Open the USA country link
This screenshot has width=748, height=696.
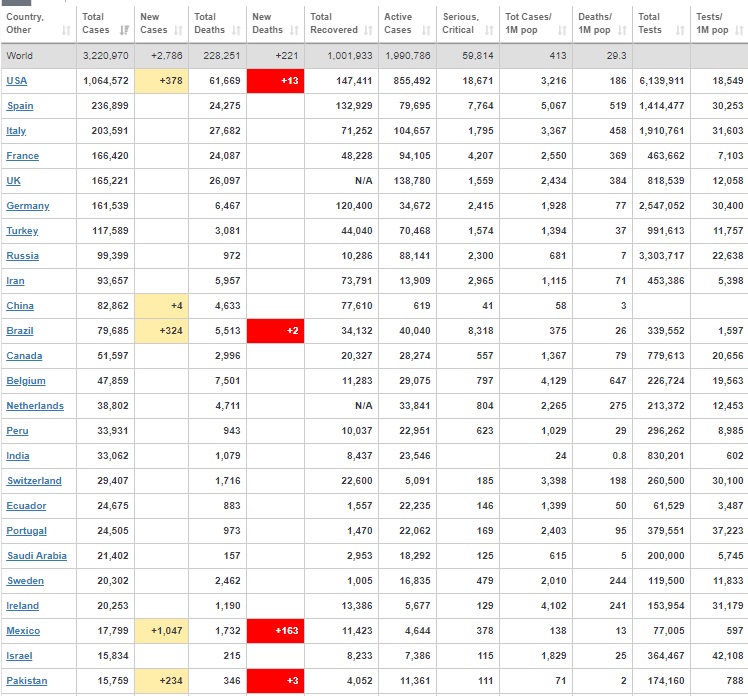17,81
